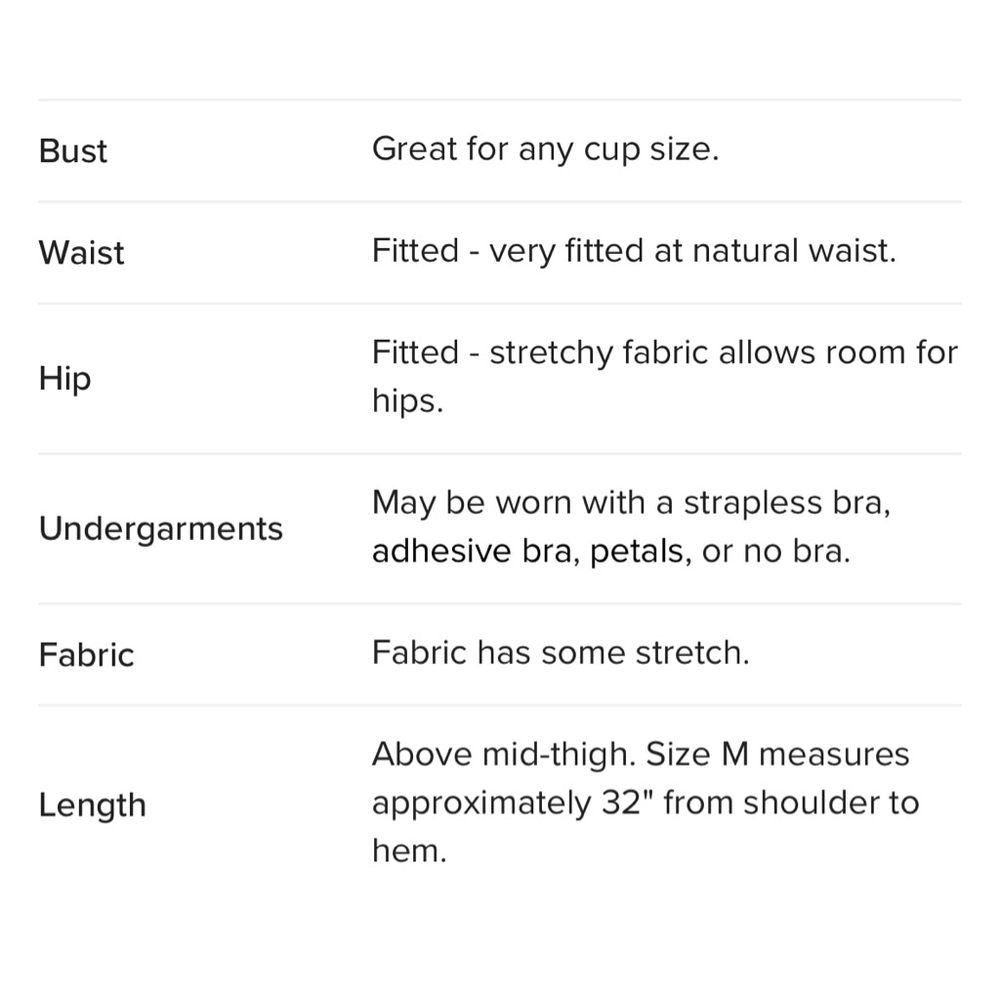This screenshot has height=1000, width=1000.
Task: Click the word "hem." in the Length description
Action: (x=408, y=852)
